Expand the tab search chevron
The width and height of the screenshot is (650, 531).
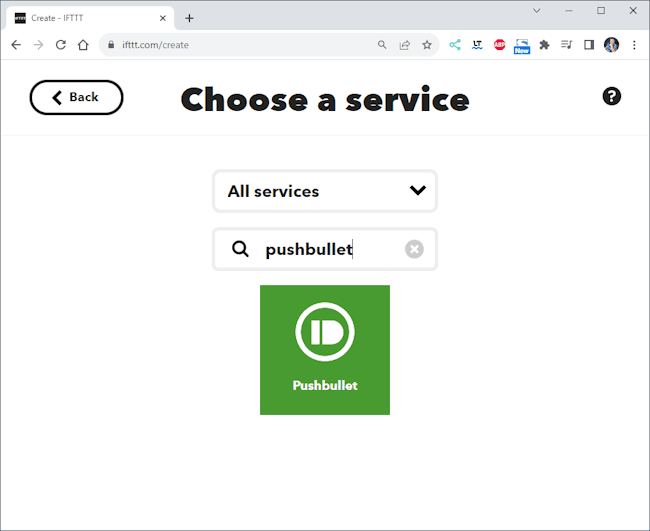[x=537, y=11]
